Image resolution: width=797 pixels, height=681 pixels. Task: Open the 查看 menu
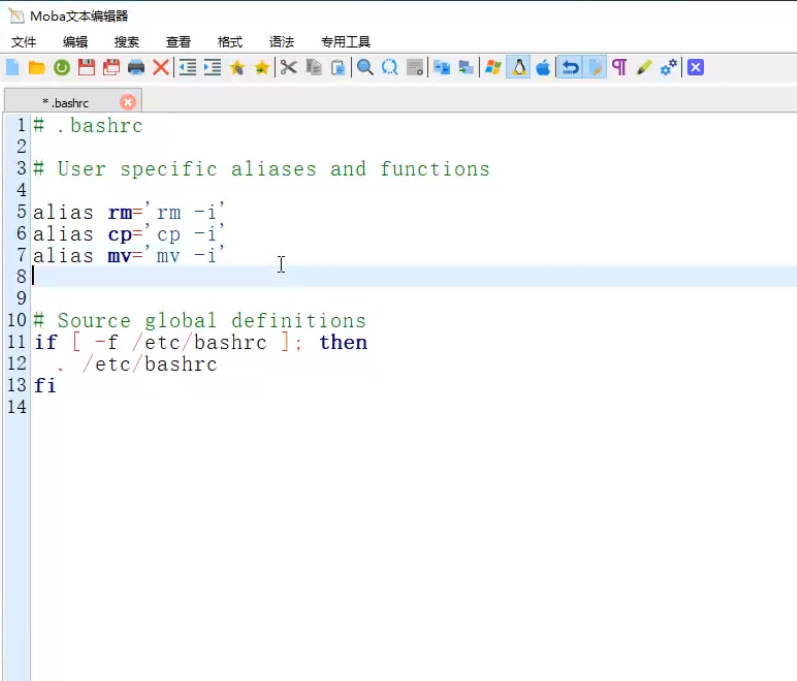coord(178,42)
